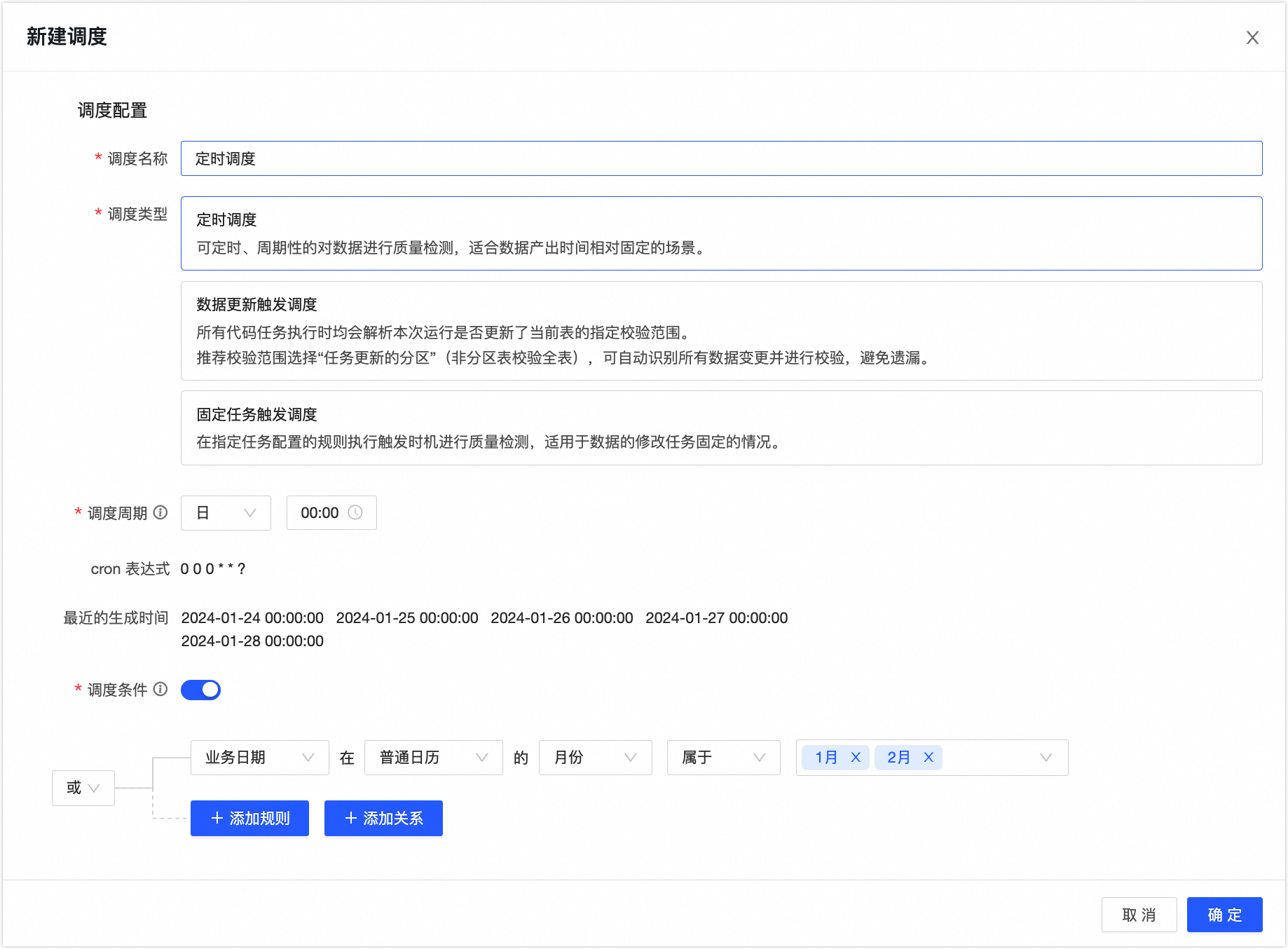Screen dimensions: 1288x949
Task: Click the 最近的生成时间 label
Action: (x=116, y=617)
